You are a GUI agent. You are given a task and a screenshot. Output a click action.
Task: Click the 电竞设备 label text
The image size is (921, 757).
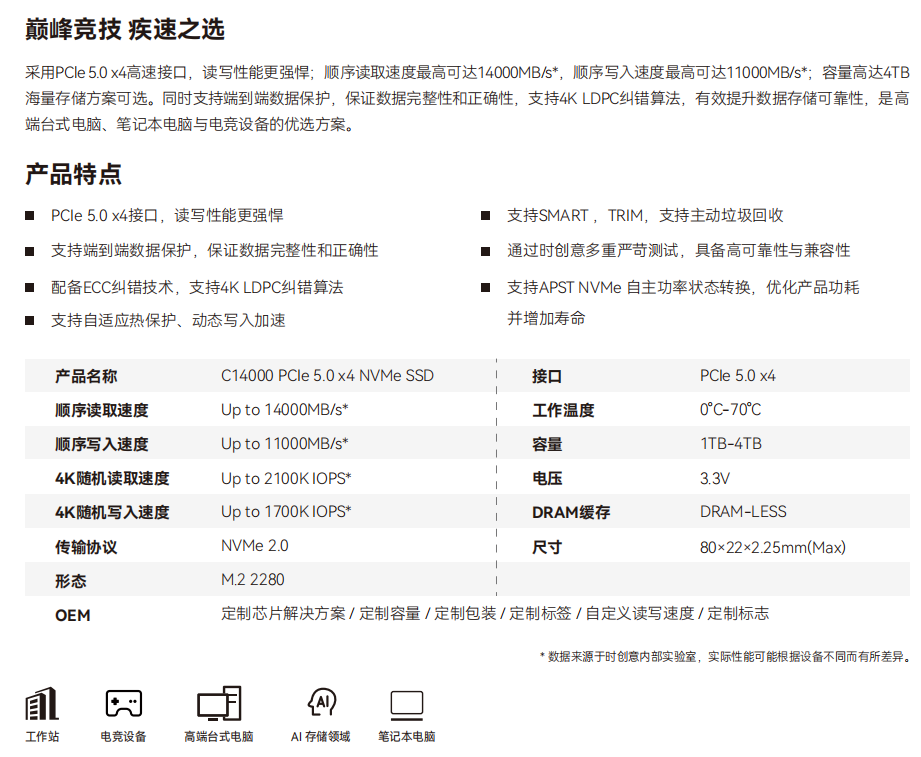pos(123,737)
